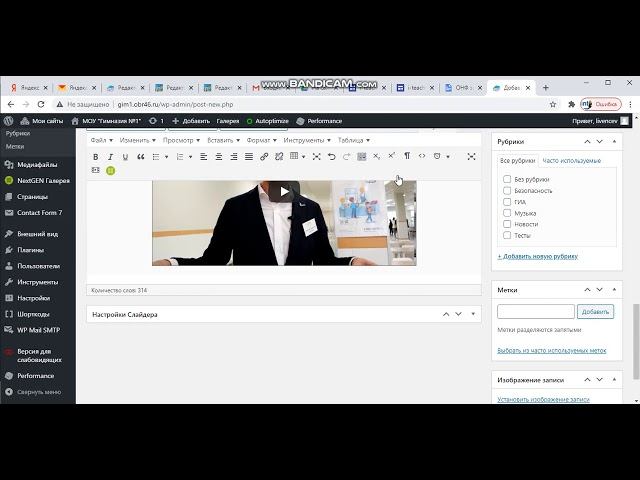
Task: Focus the Метки tag input field
Action: (x=536, y=312)
